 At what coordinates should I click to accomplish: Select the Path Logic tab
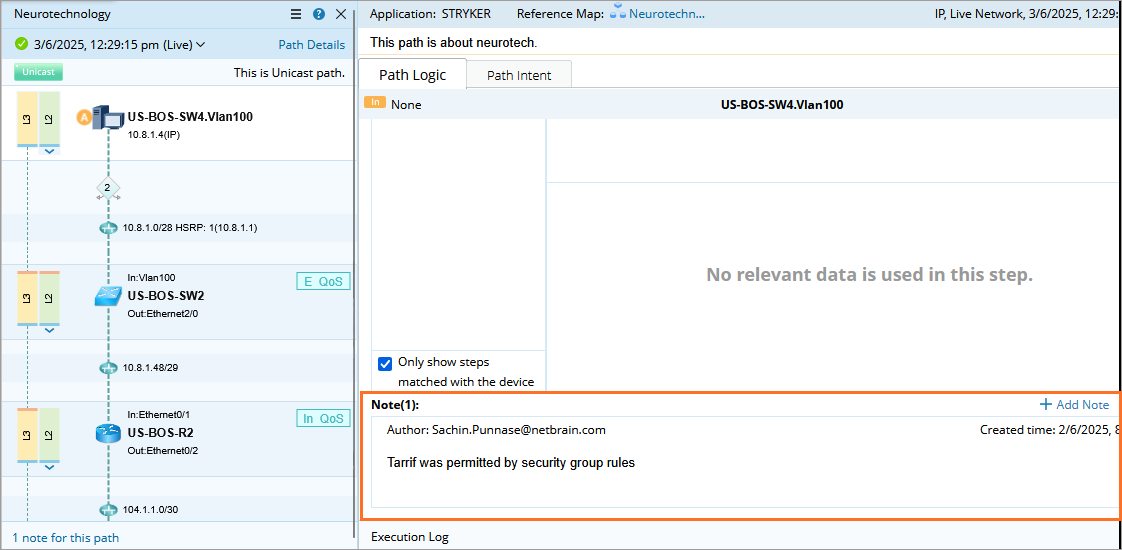pos(412,75)
